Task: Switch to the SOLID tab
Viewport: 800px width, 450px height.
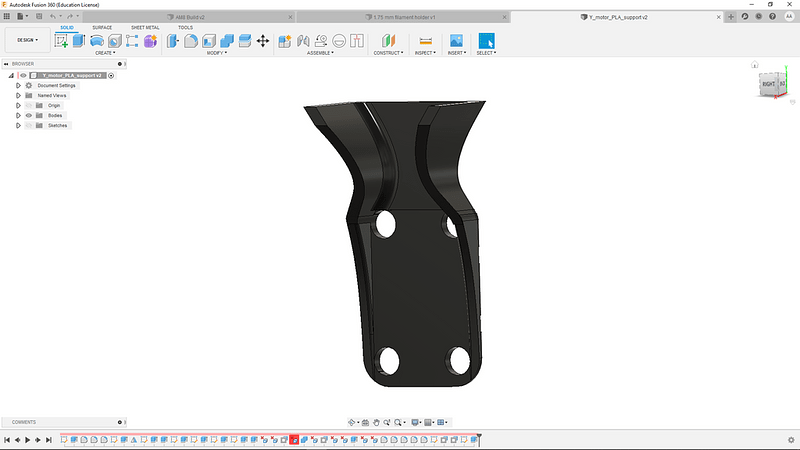Action: click(67, 28)
